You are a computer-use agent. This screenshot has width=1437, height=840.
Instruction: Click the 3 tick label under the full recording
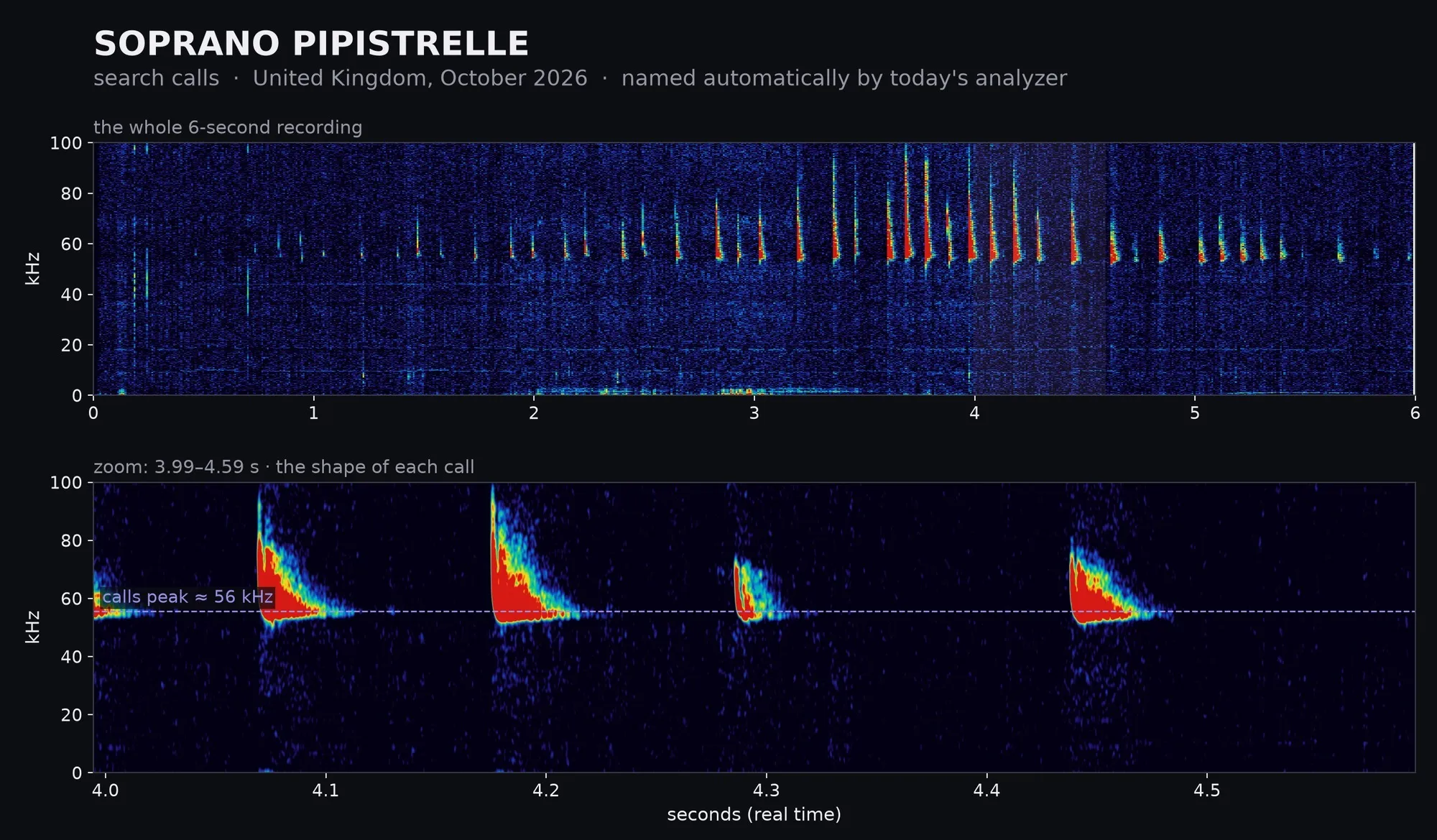754,413
